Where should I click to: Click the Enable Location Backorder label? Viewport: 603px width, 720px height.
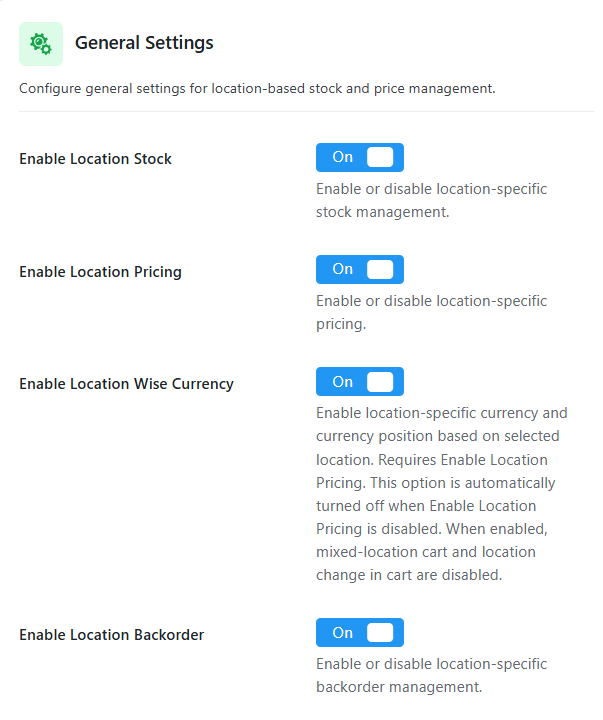[112, 635]
